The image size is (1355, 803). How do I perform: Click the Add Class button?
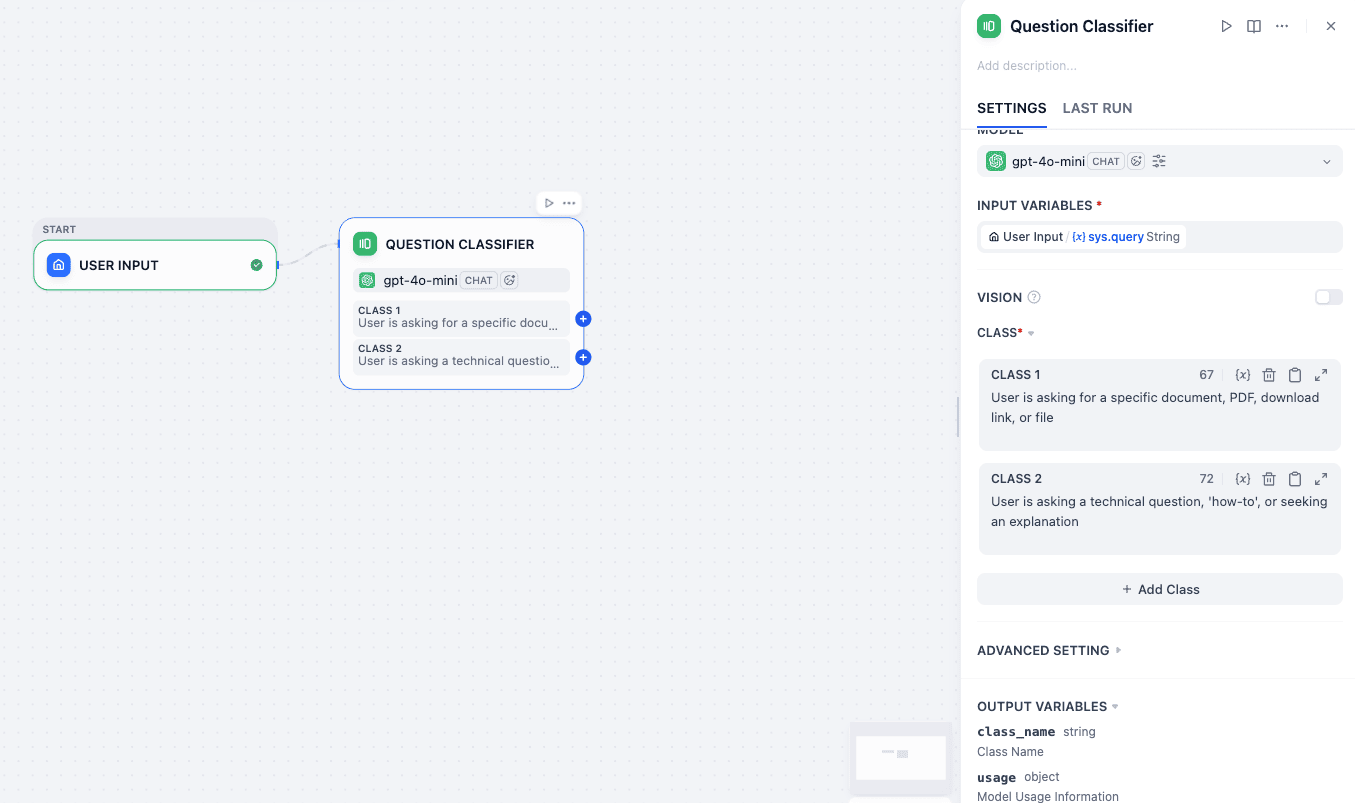[x=1159, y=589]
